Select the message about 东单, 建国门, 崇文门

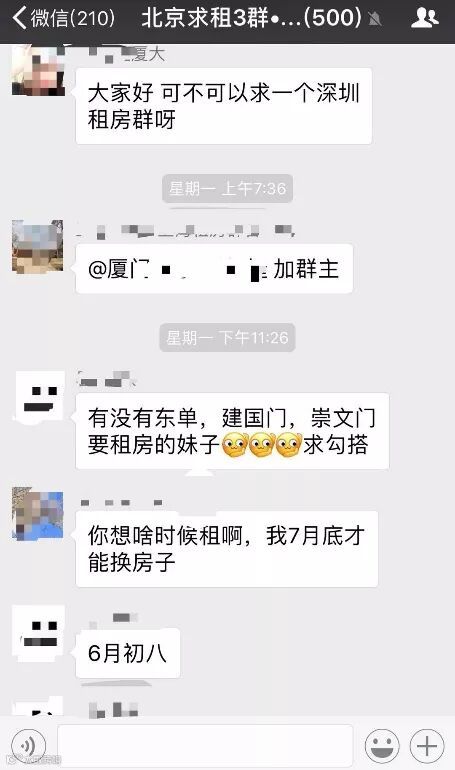[x=232, y=431]
